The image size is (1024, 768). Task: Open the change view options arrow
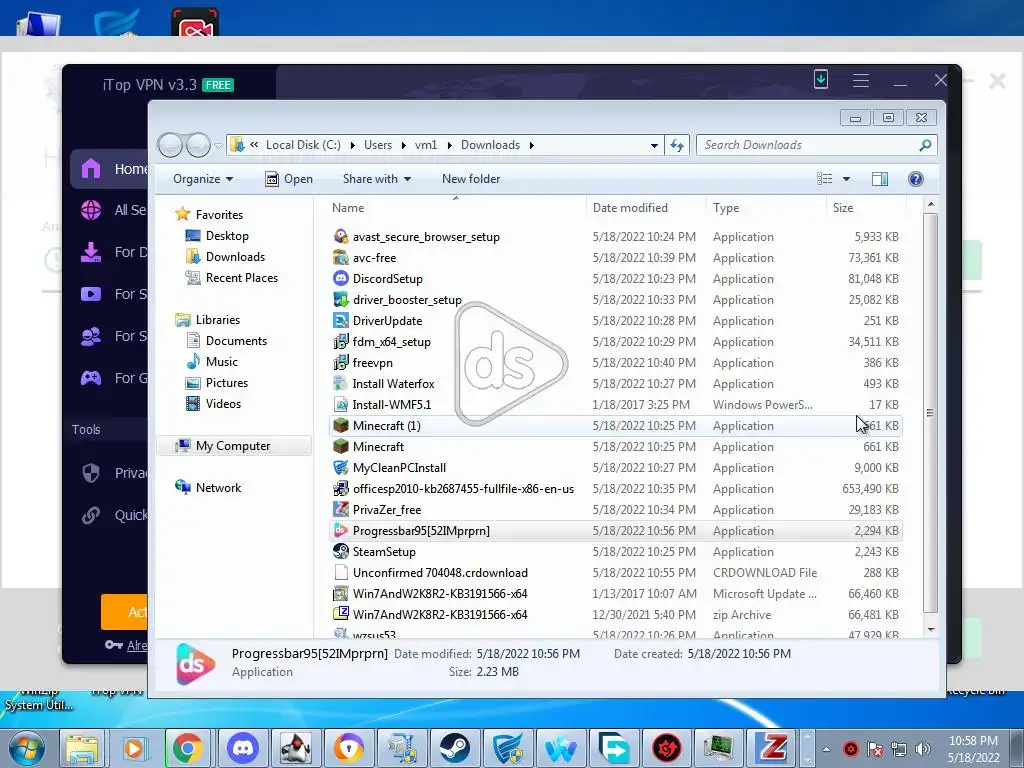tap(846, 179)
